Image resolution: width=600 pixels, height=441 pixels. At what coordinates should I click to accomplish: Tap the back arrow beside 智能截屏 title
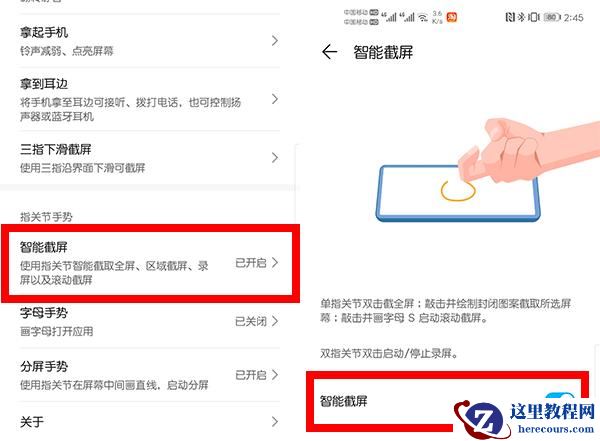pyautogui.click(x=329, y=52)
